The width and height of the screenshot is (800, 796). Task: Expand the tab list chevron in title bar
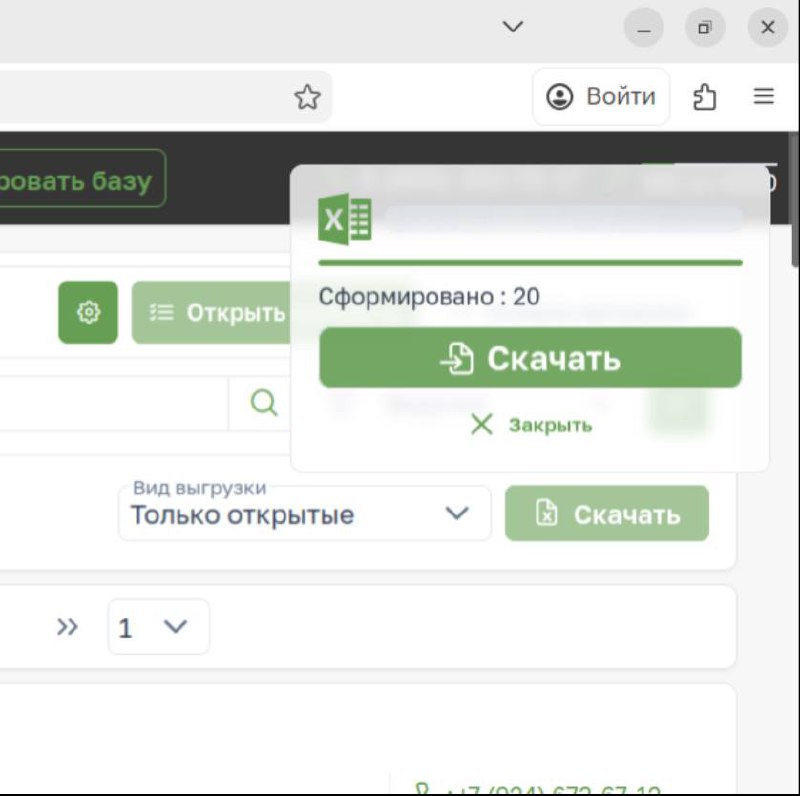(x=513, y=26)
